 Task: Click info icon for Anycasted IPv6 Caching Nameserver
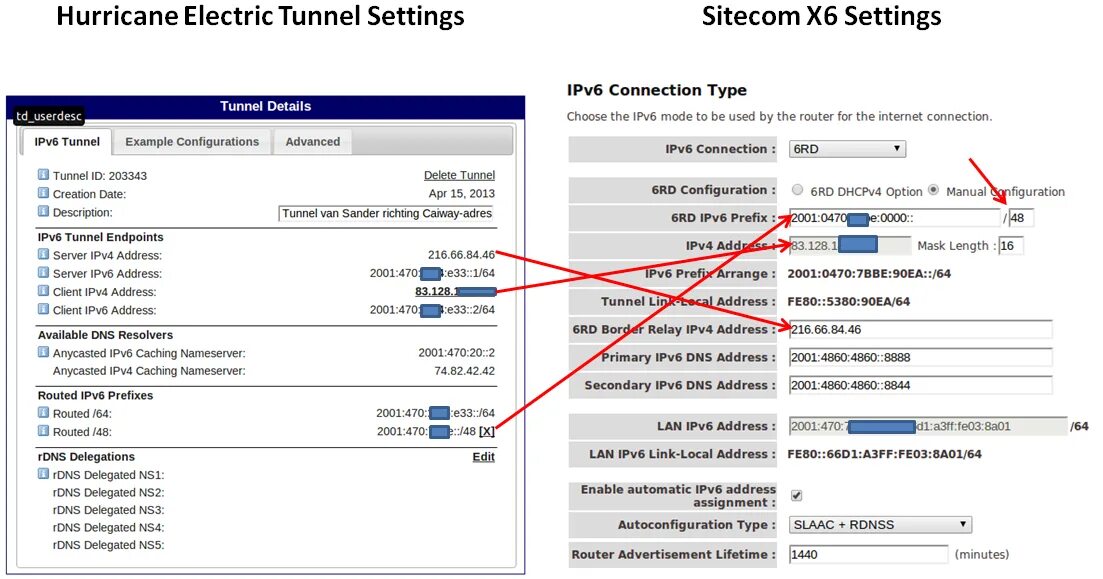tap(43, 352)
